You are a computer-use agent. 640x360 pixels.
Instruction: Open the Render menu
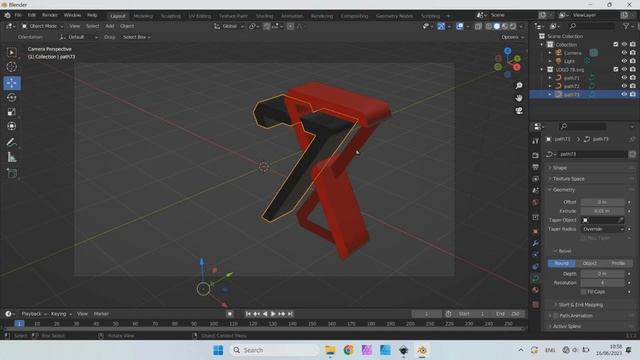50,15
